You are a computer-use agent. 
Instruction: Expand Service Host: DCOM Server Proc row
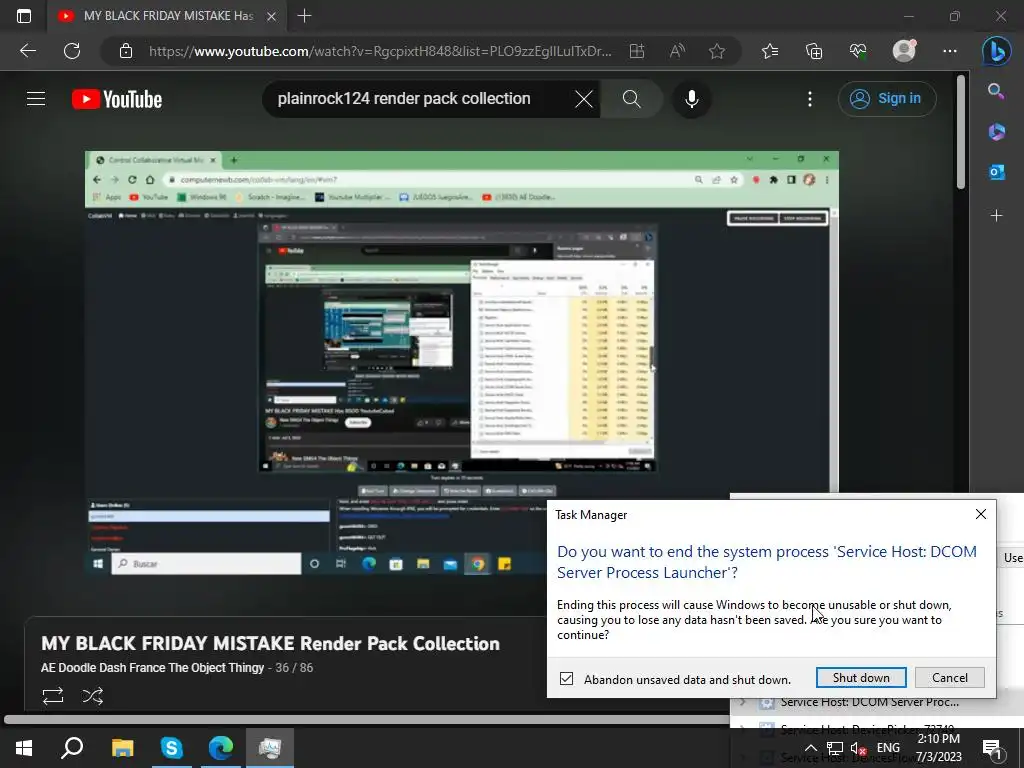pos(743,702)
